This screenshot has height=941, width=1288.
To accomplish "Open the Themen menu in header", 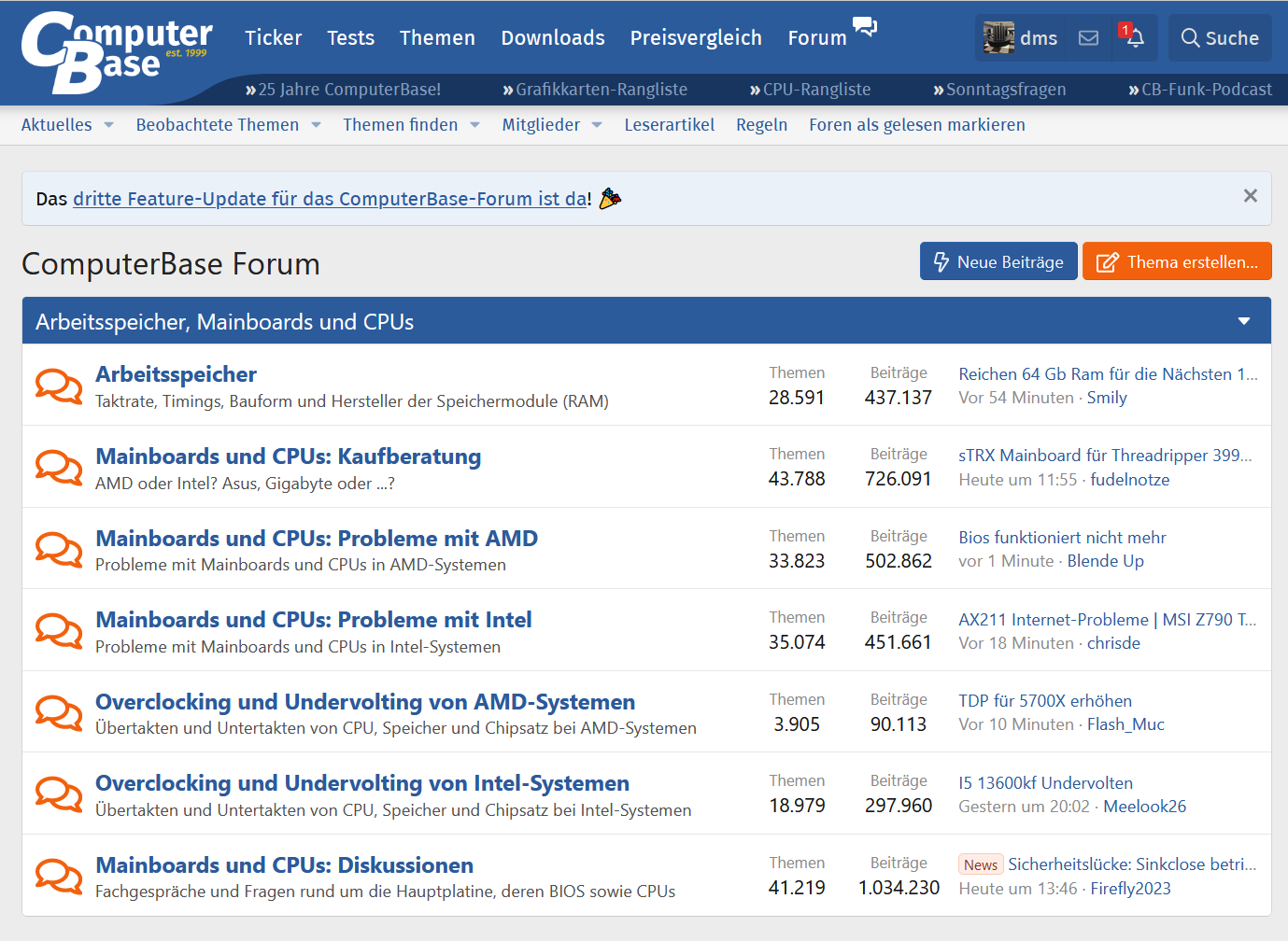I will click(x=437, y=38).
